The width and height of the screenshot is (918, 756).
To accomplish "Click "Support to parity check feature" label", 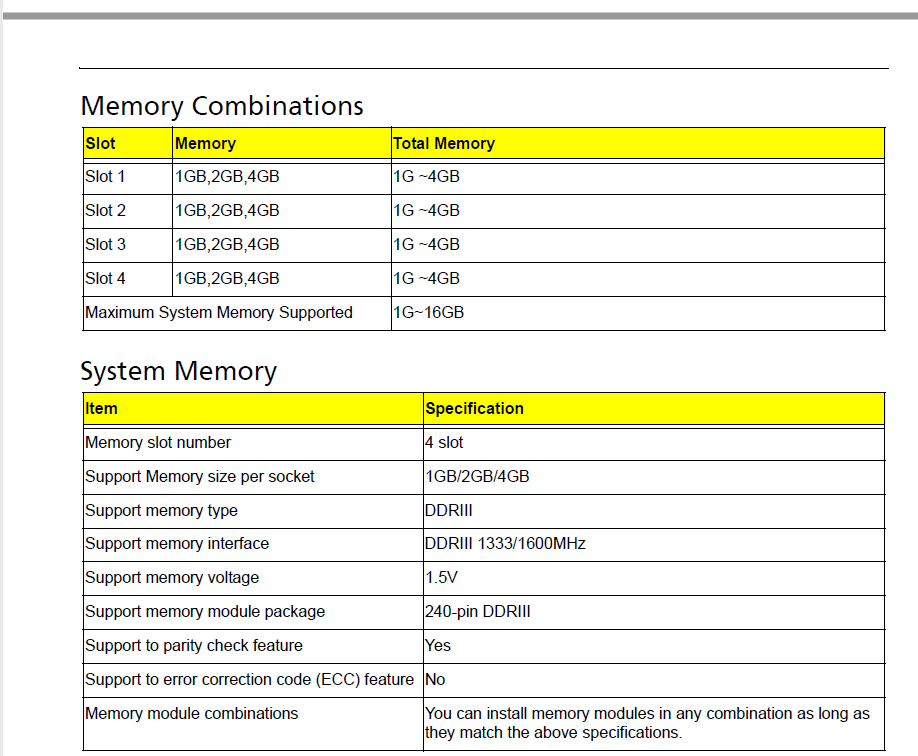I will [x=194, y=646].
